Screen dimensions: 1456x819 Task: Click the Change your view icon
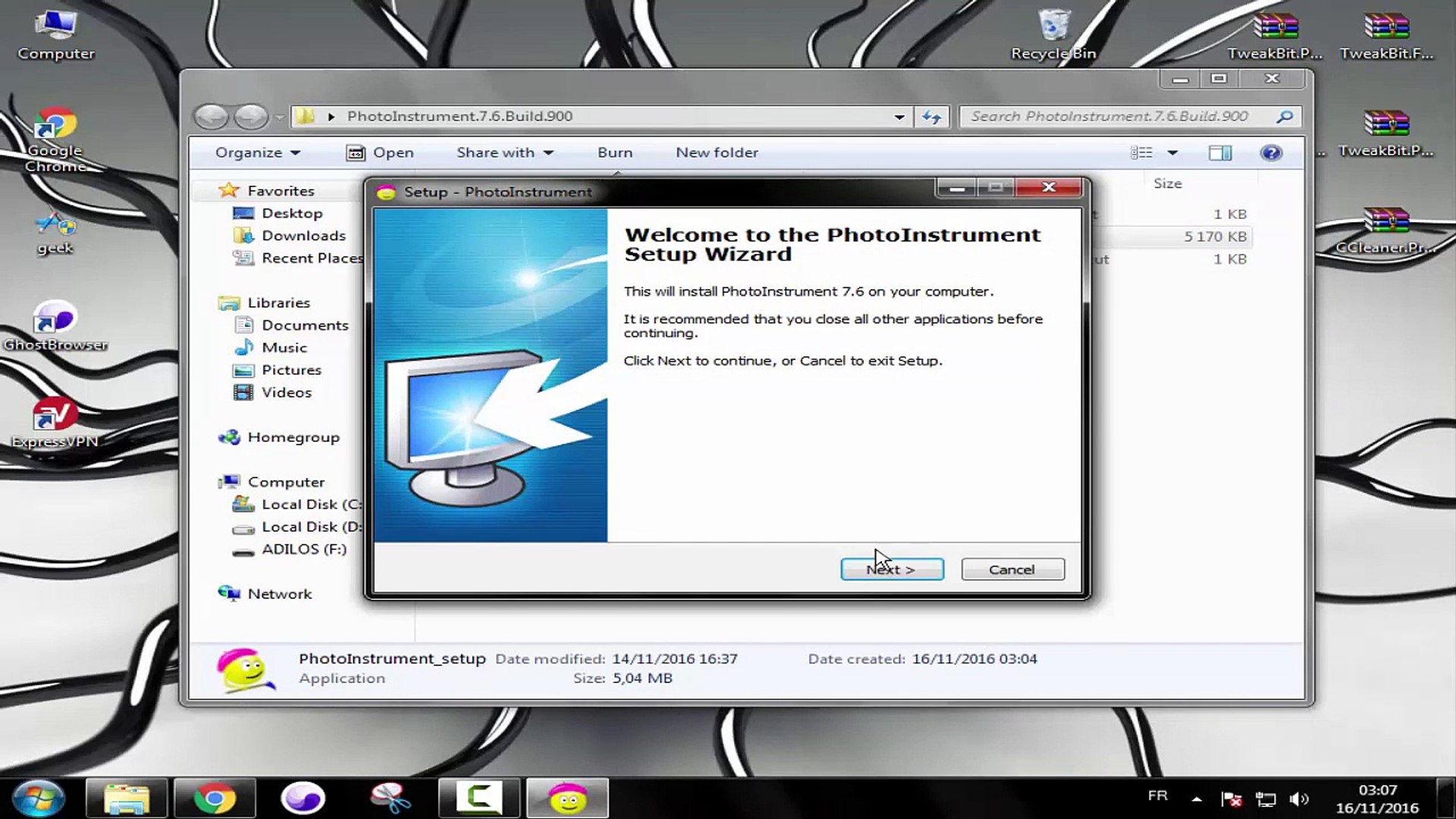pos(1141,152)
